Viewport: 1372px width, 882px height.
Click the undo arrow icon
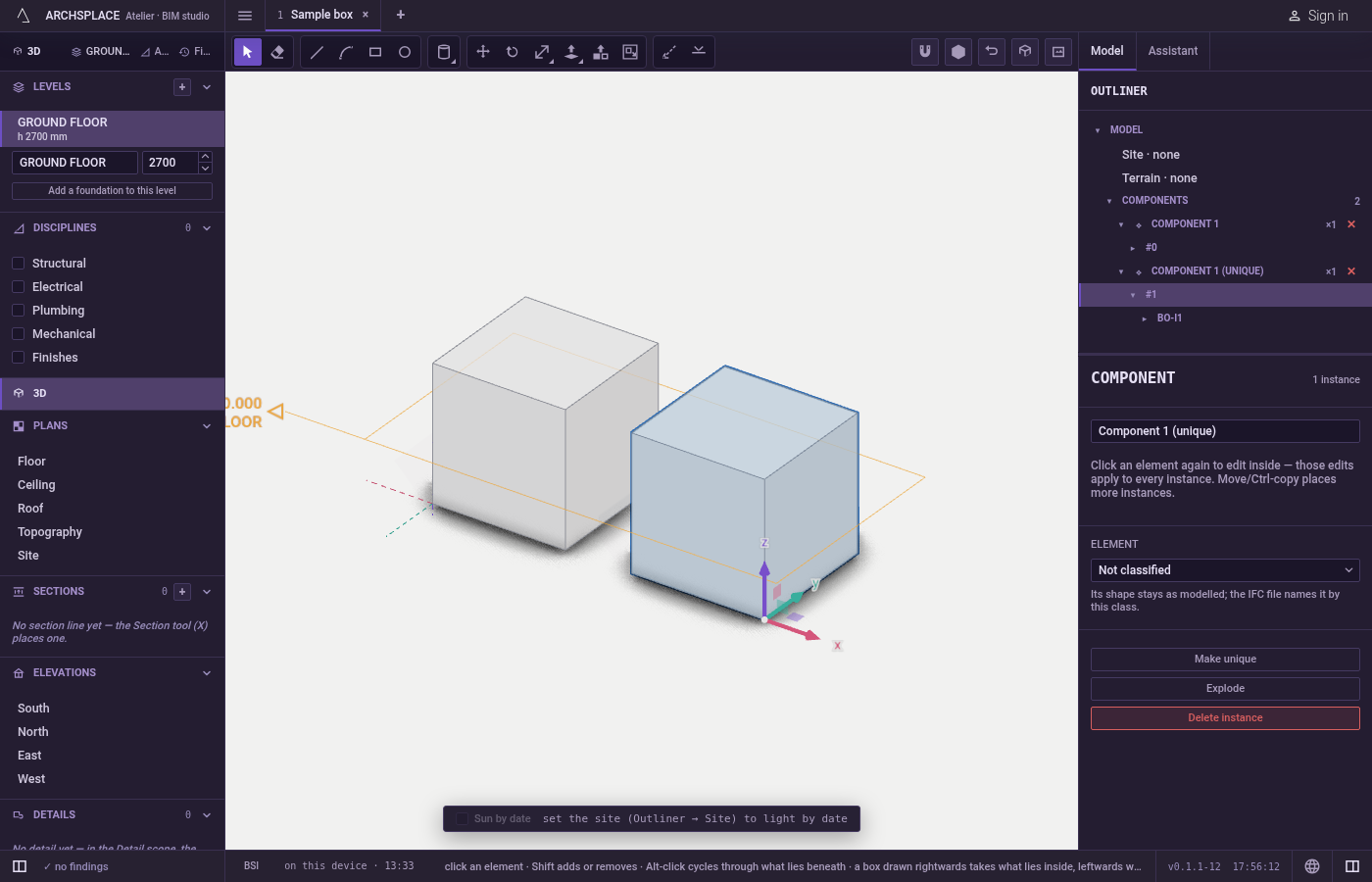[x=992, y=52]
